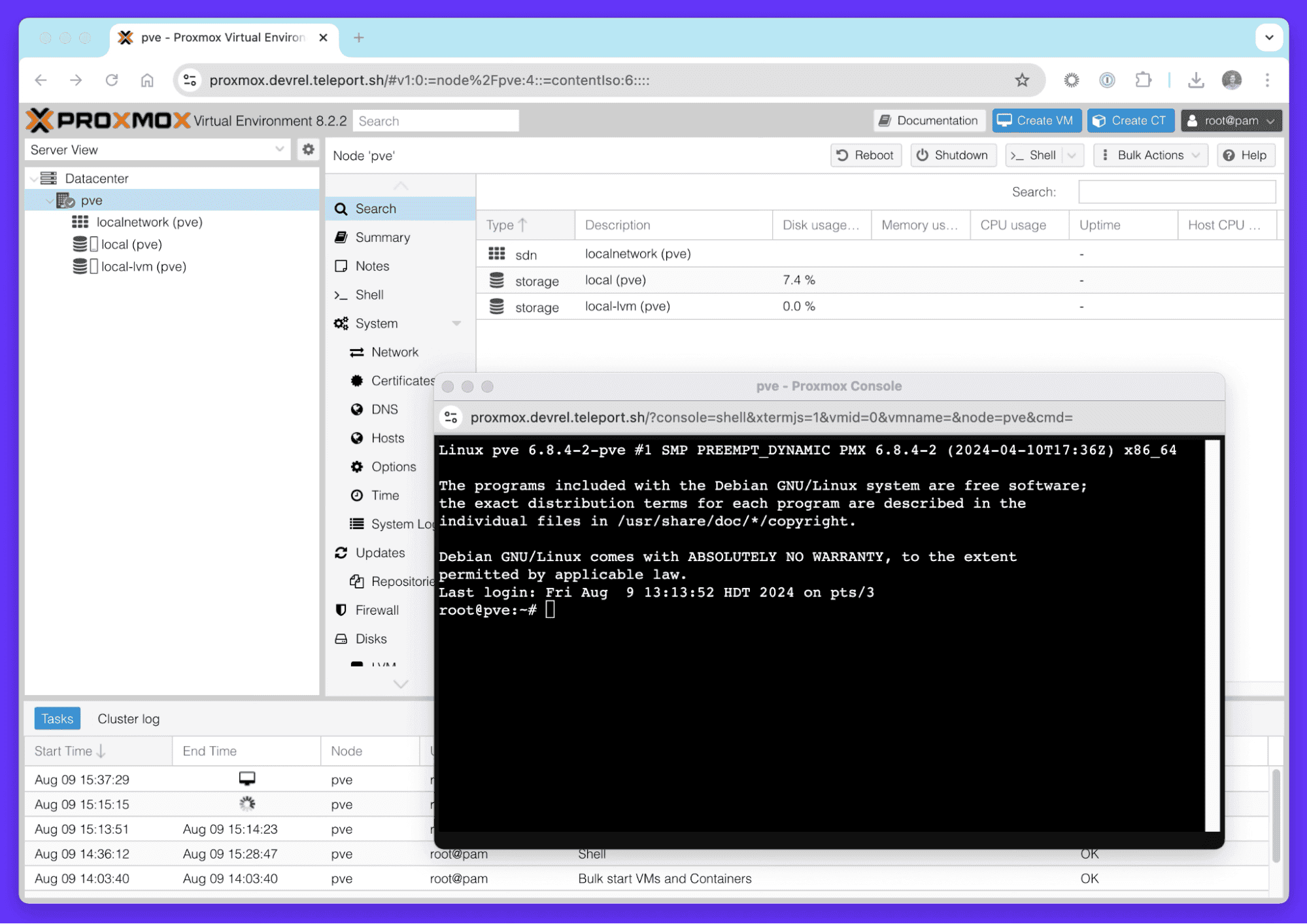This screenshot has height=924, width=1307.
Task: Click the password manager extension icon
Action: pos(1107,80)
